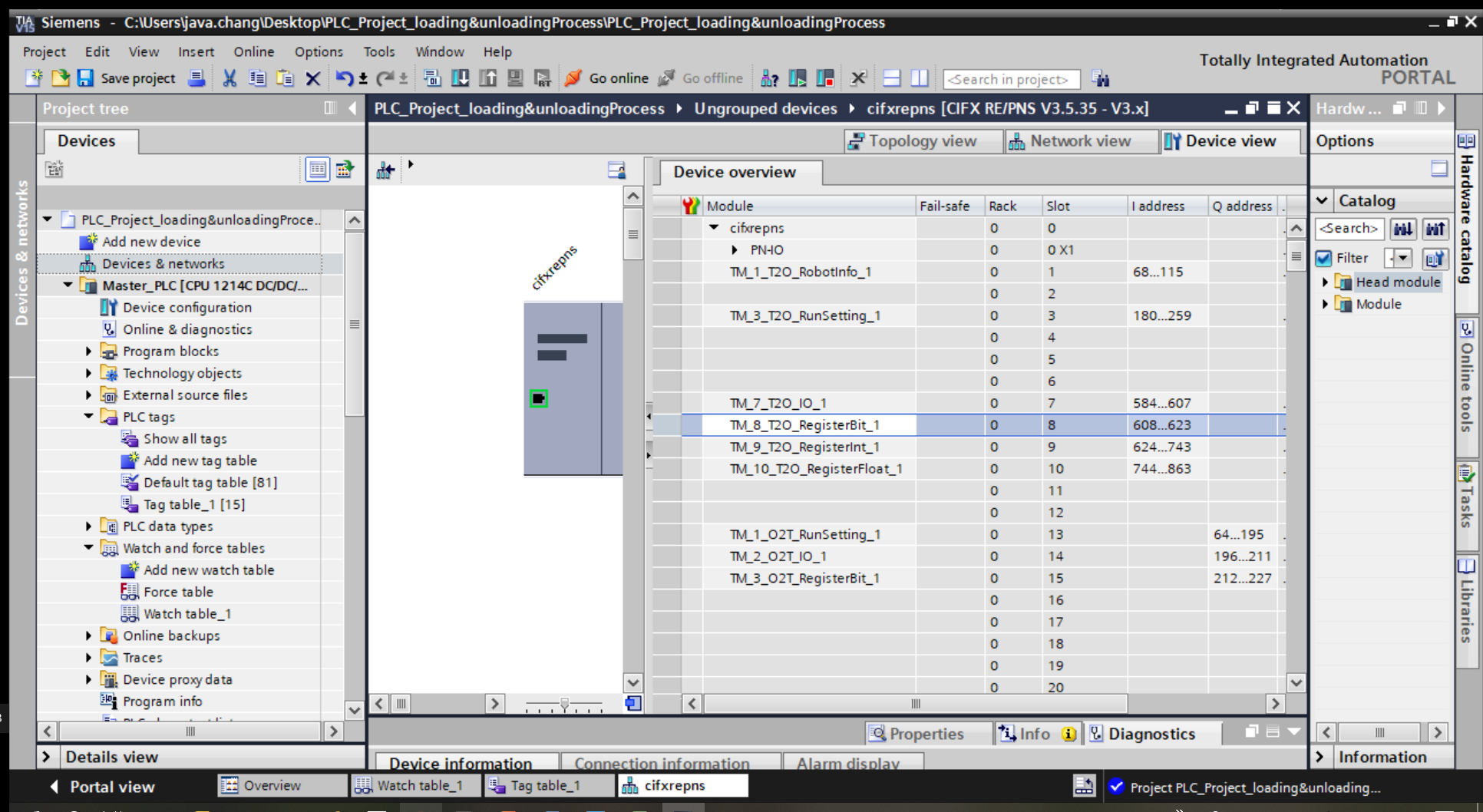Click the network overview icon in device view
Image resolution: width=1483 pixels, height=812 pixels.
click(385, 170)
